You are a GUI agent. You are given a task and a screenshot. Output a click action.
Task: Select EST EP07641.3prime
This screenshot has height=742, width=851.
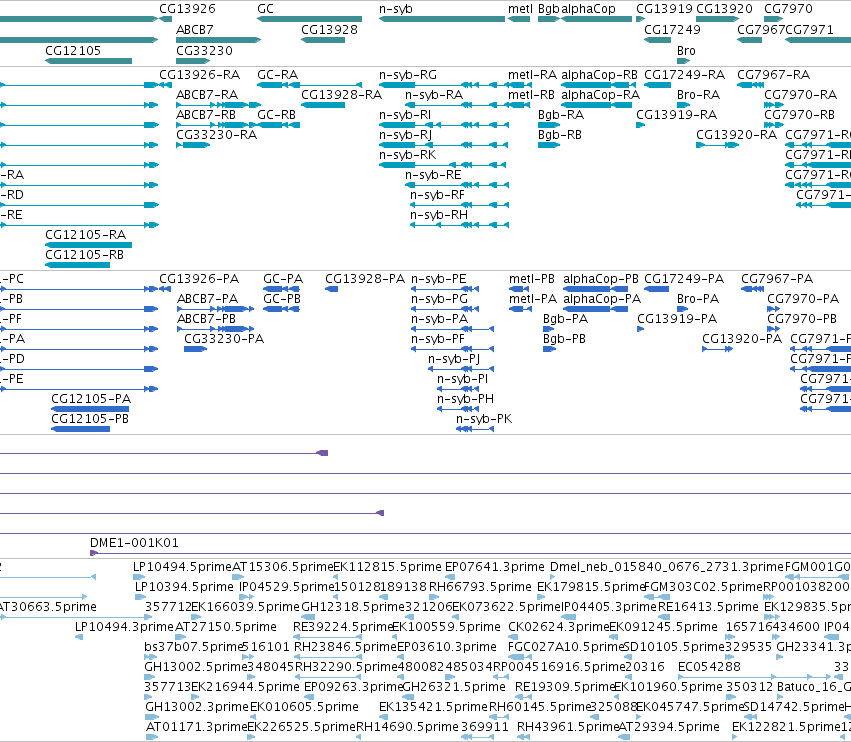tap(494, 567)
